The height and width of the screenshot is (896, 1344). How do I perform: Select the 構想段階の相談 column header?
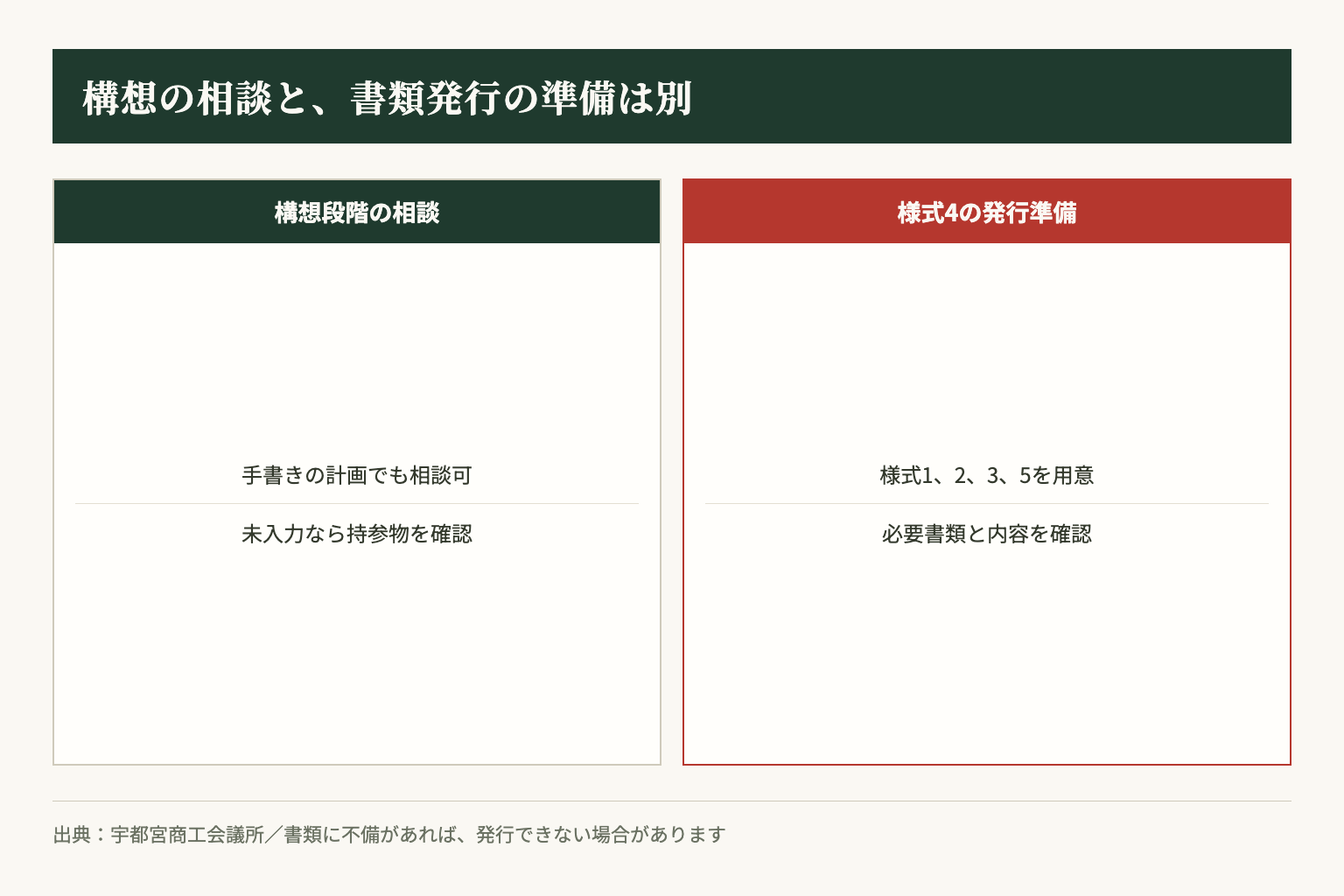357,213
